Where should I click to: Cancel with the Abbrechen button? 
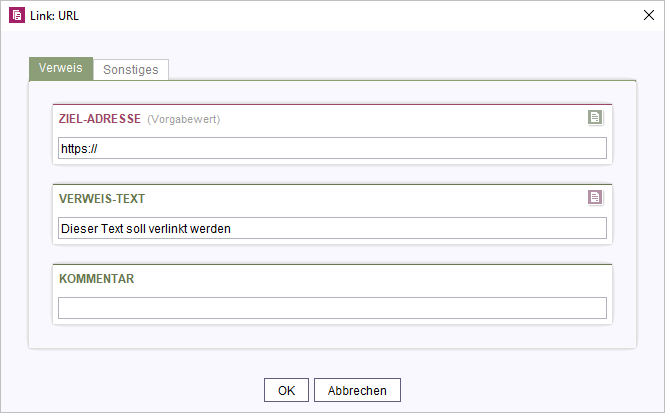pyautogui.click(x=357, y=390)
